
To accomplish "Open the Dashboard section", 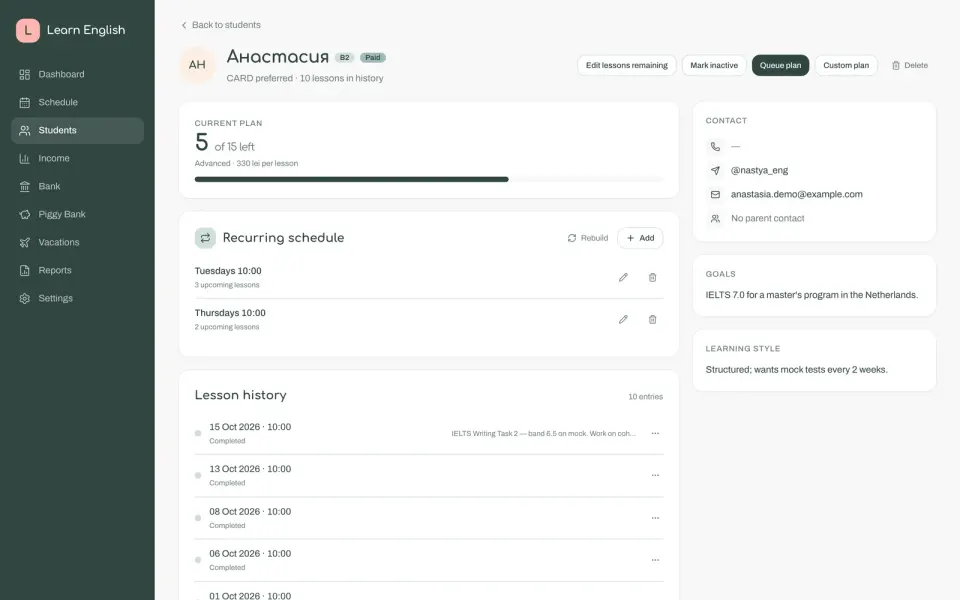I will click(x=77, y=75).
